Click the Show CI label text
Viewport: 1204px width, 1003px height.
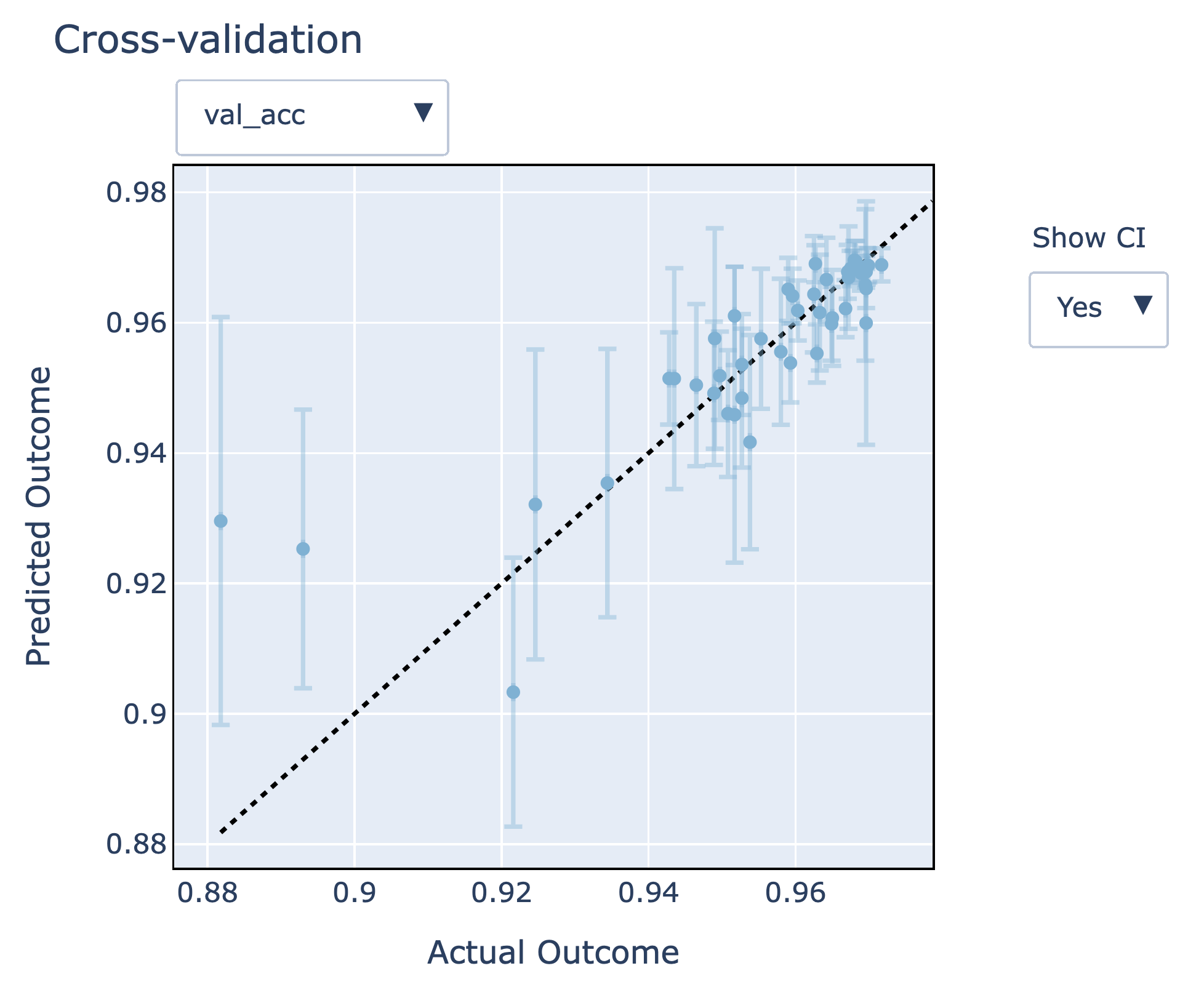[1088, 238]
